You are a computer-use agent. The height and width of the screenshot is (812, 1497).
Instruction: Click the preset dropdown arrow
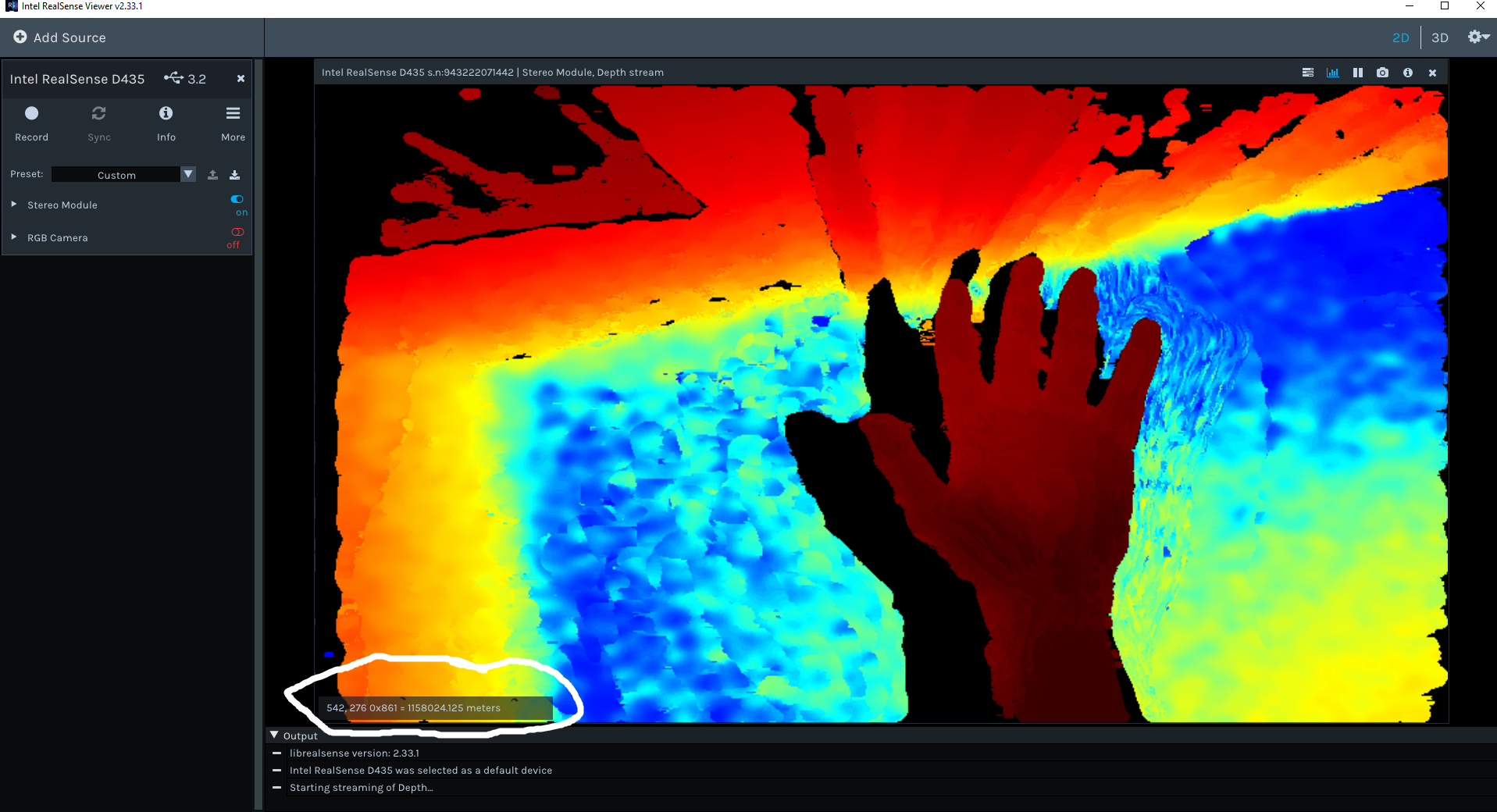pos(188,174)
